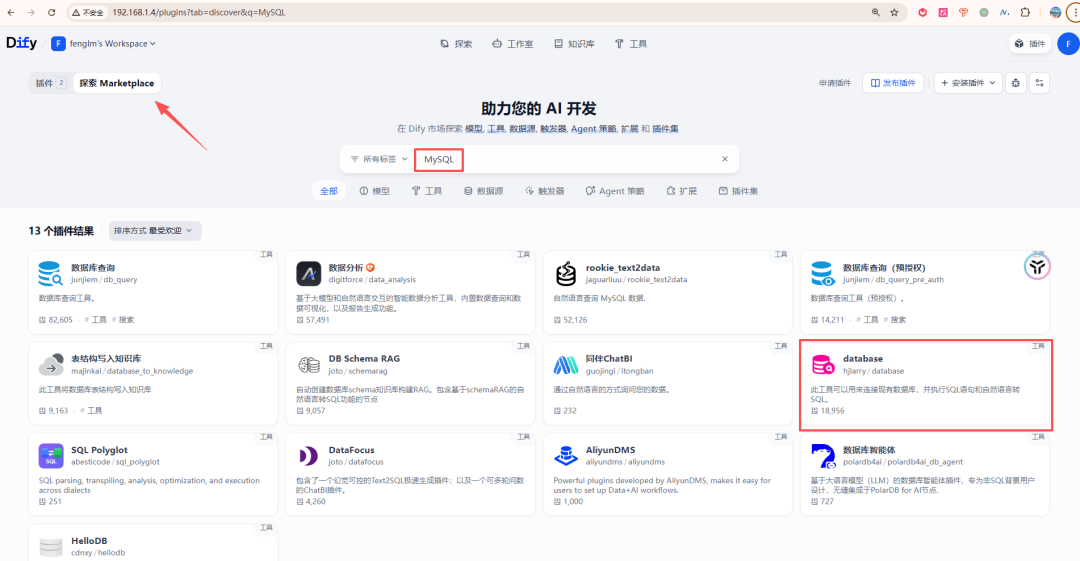Open the 数据库查询（预授权）plugin icon

pos(822,274)
